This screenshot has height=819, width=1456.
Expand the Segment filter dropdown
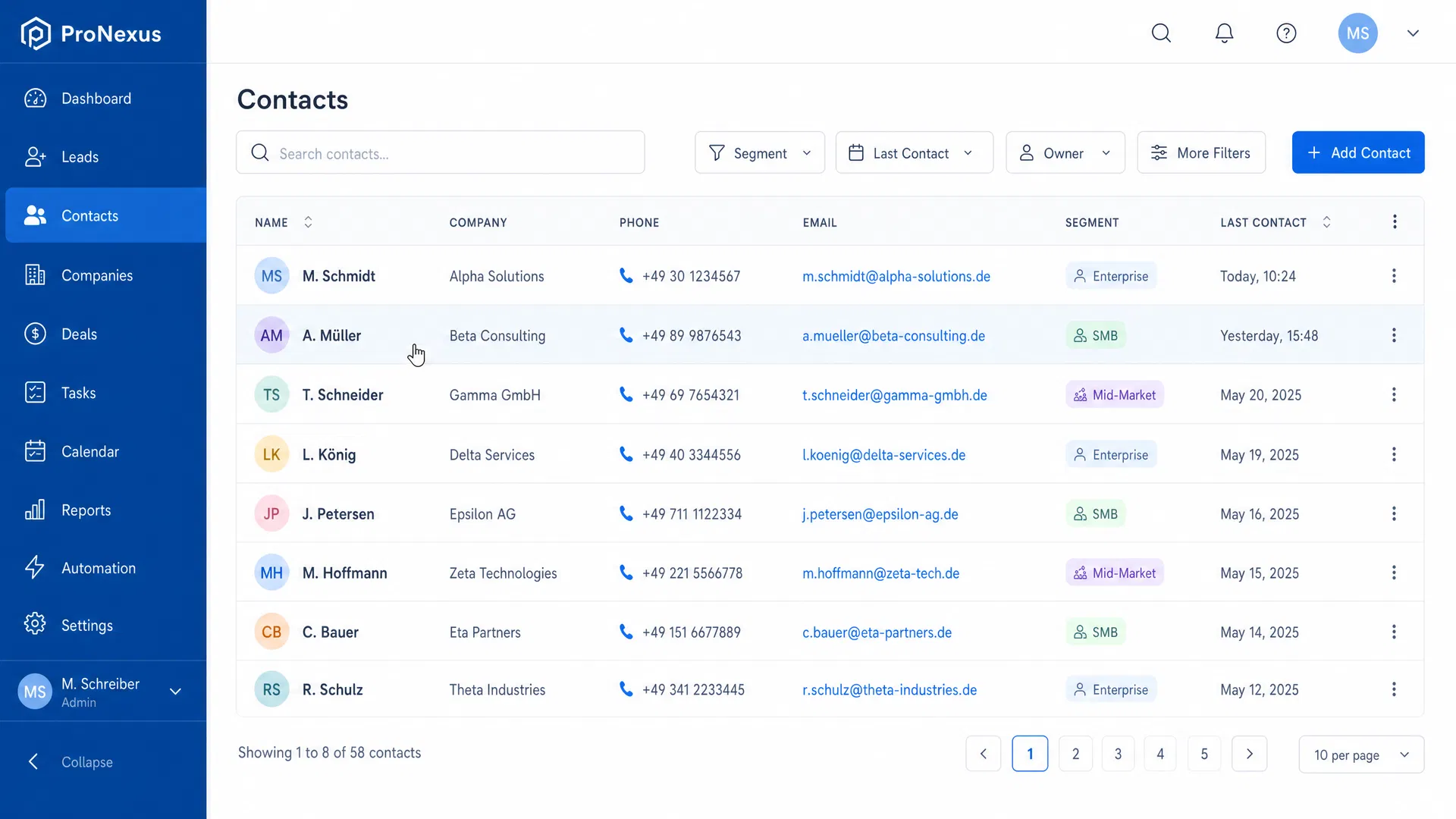coord(760,152)
